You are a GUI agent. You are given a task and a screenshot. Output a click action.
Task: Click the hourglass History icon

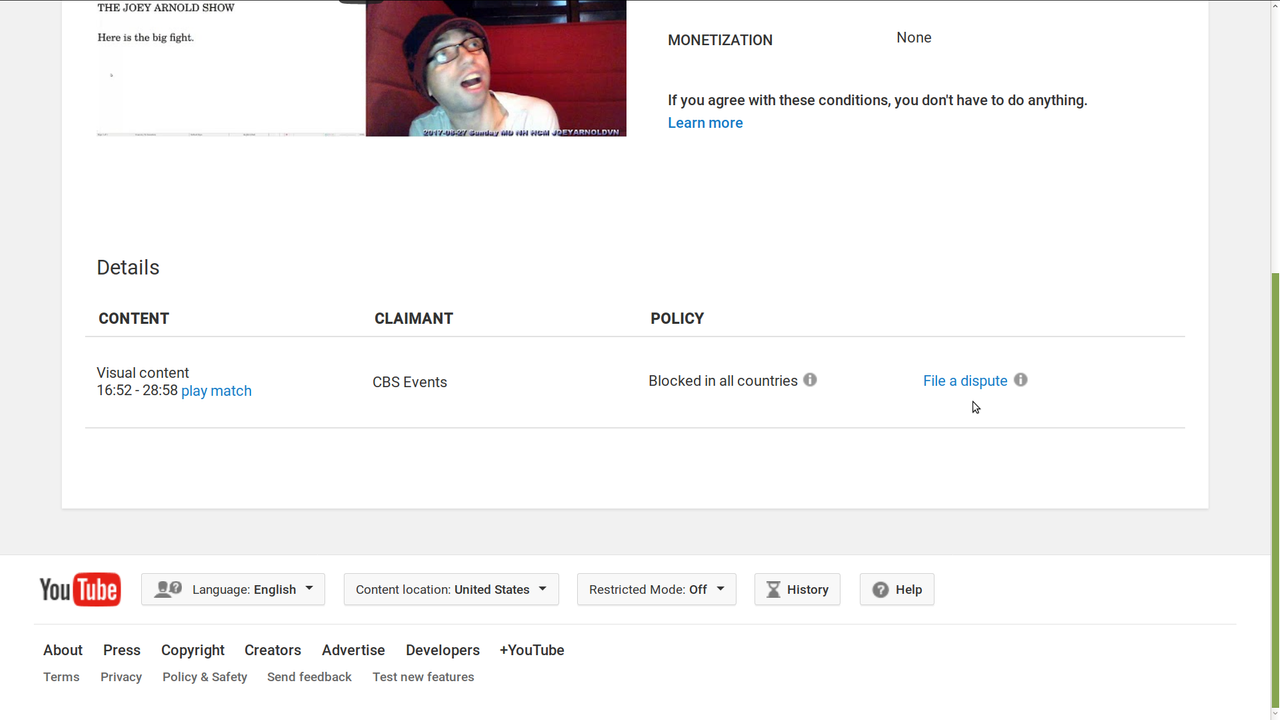tap(773, 590)
